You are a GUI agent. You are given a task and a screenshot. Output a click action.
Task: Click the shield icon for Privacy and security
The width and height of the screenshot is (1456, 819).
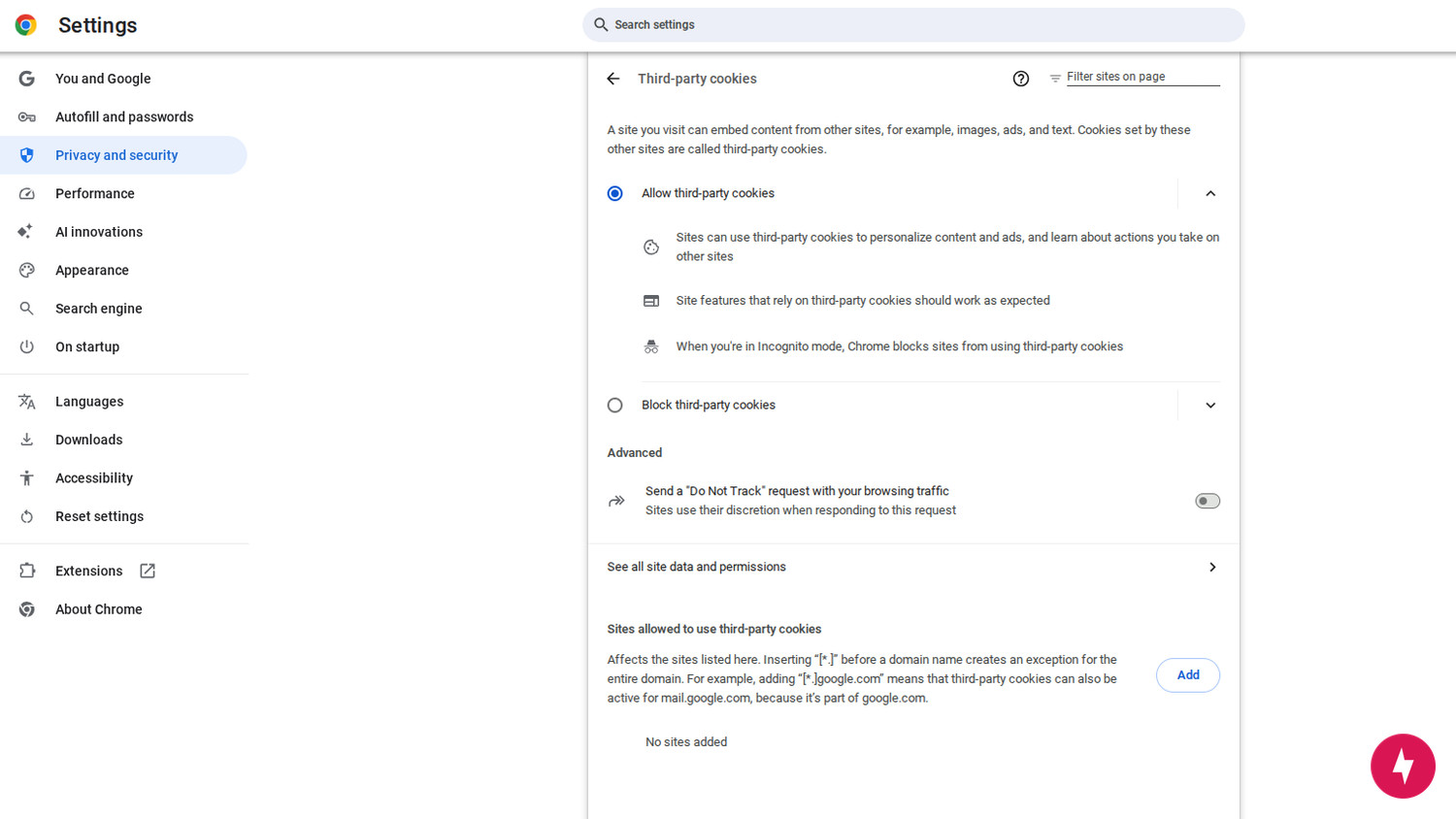click(x=27, y=155)
